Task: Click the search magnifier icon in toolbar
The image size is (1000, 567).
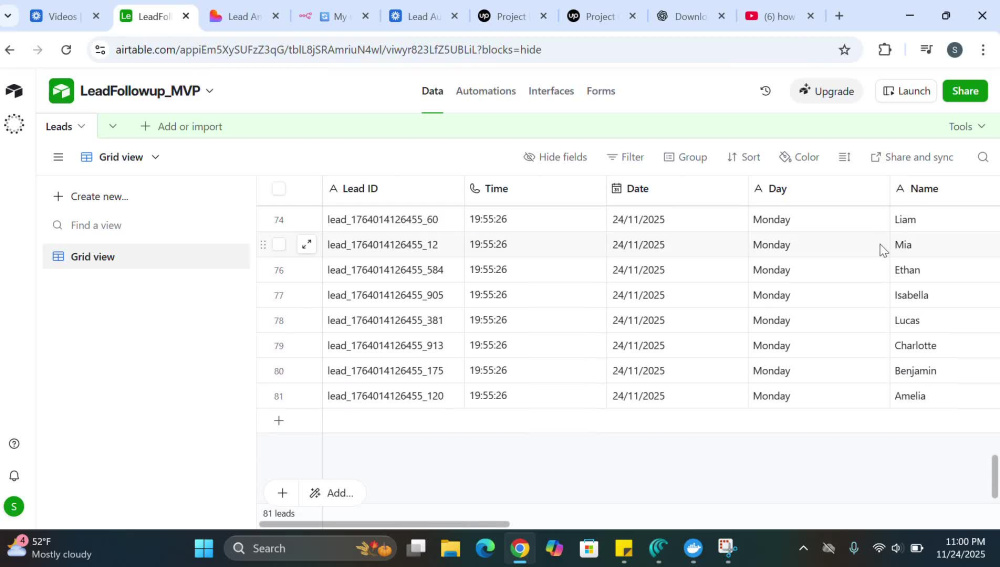Action: click(983, 157)
